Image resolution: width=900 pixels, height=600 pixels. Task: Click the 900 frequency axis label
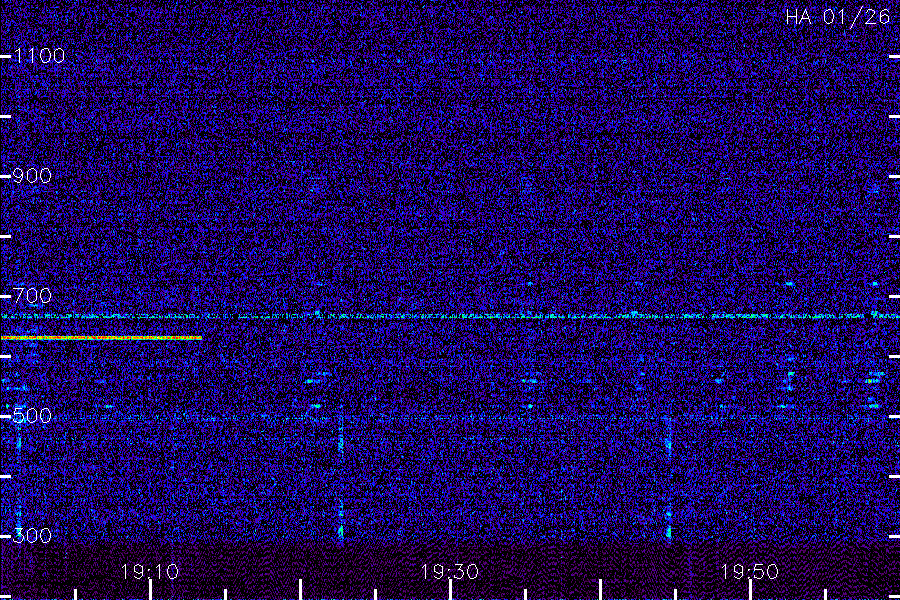coord(32,176)
